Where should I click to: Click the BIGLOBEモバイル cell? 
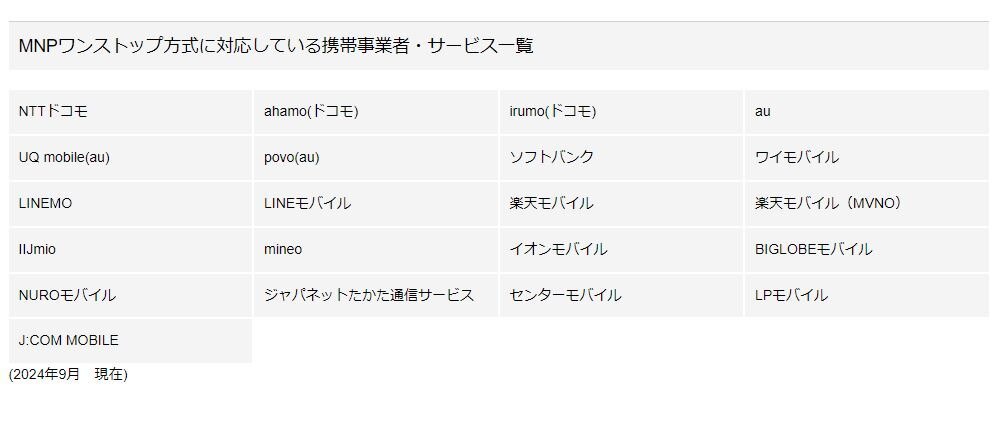click(867, 249)
